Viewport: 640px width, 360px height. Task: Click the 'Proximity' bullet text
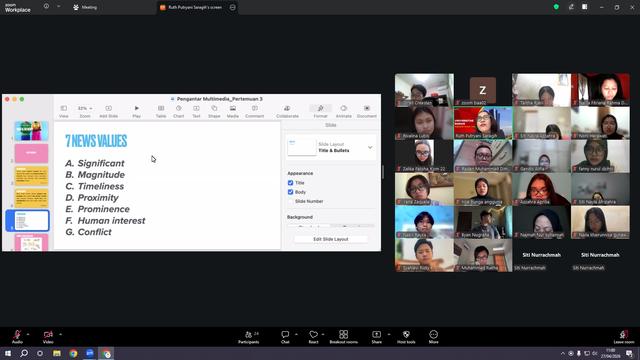tap(98, 198)
